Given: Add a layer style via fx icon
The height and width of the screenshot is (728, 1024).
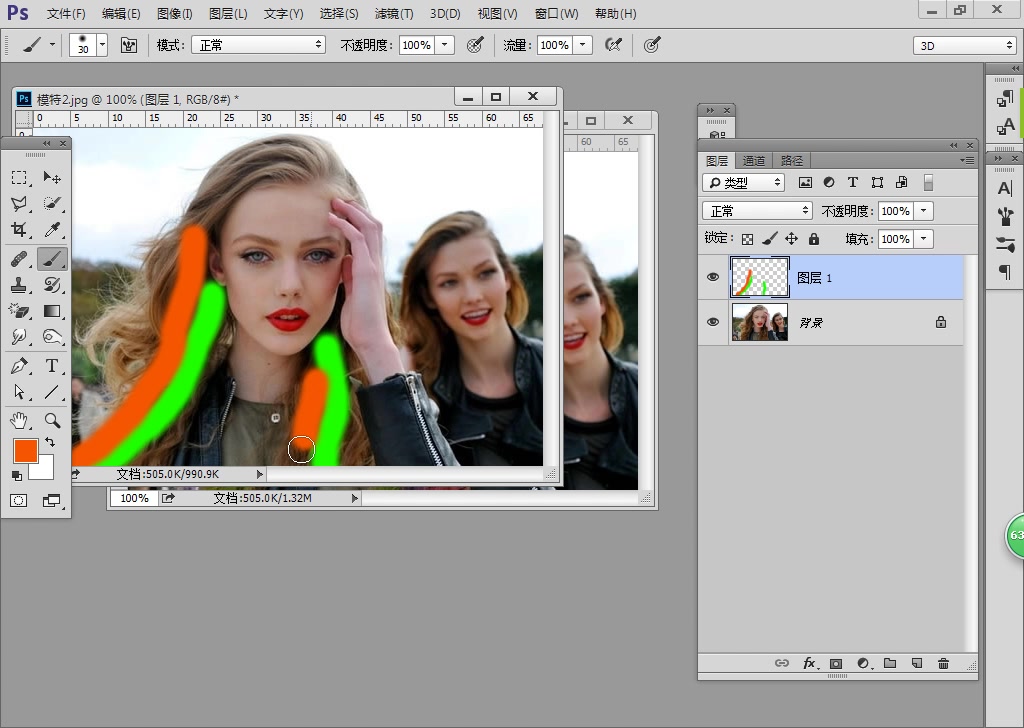Looking at the screenshot, I should (809, 663).
